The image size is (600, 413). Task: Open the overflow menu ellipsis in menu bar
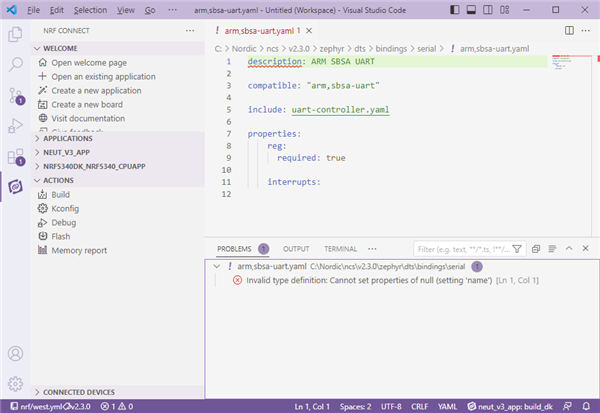pyautogui.click(x=173, y=10)
